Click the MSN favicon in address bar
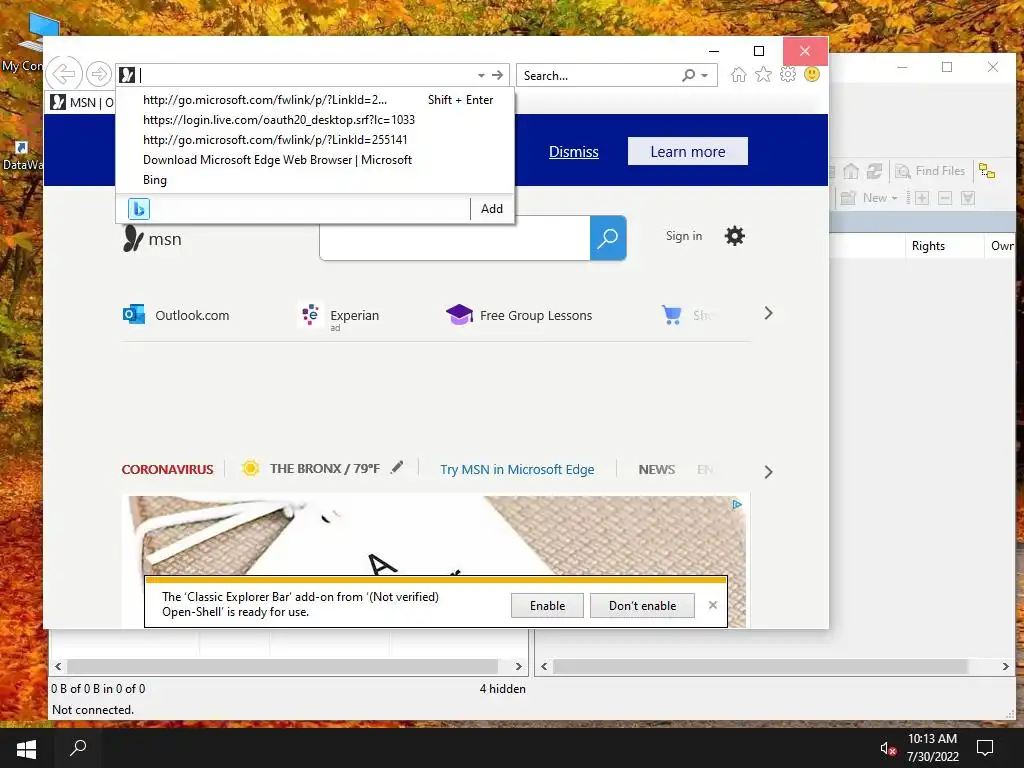This screenshot has width=1024, height=768. (127, 75)
